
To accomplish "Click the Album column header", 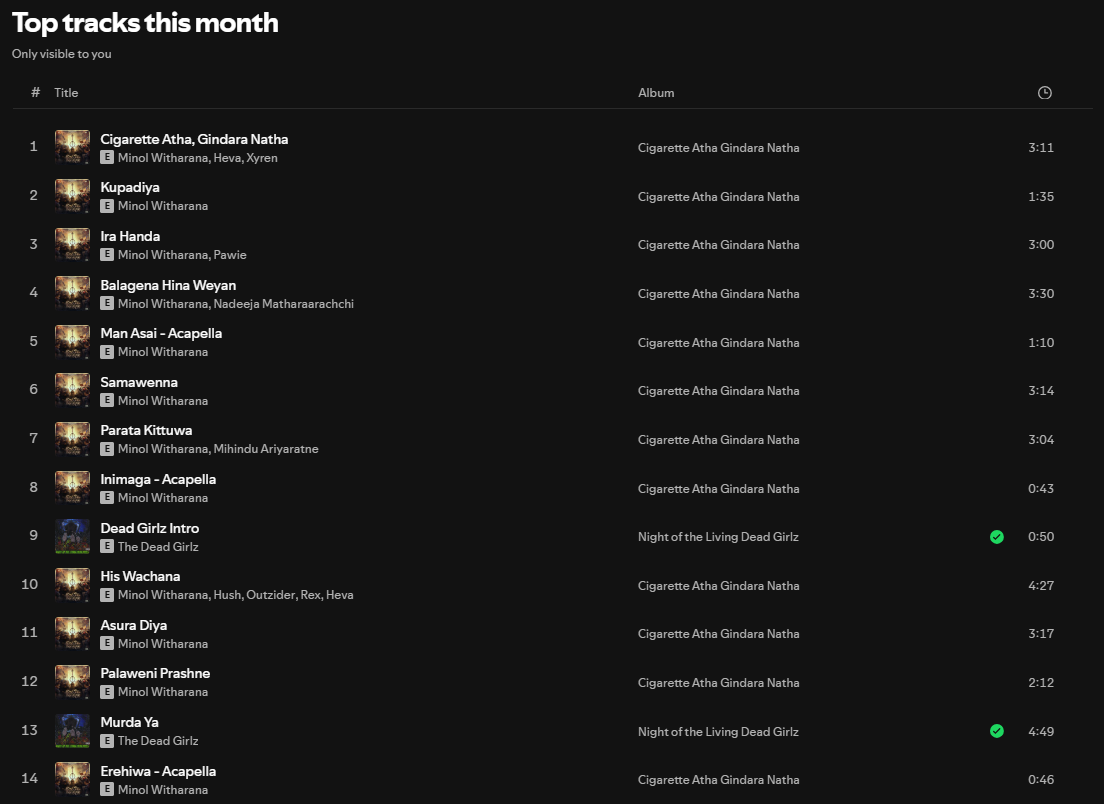I will click(656, 93).
